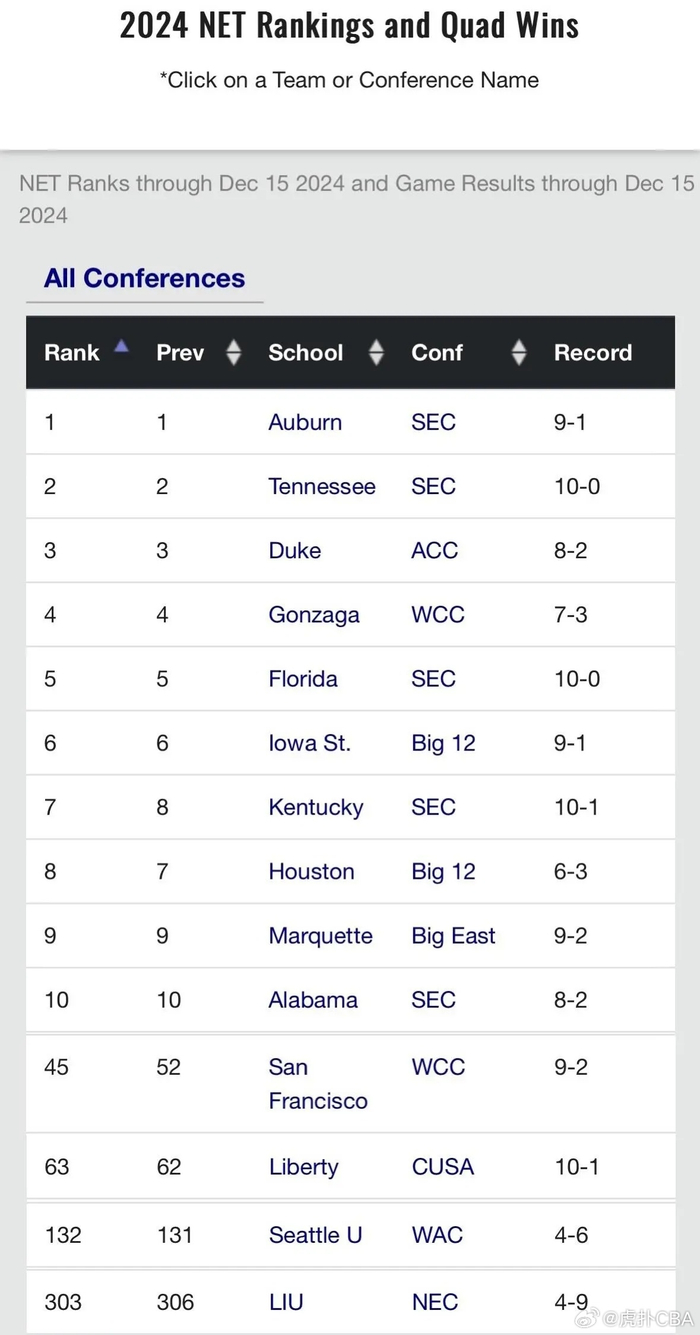Click the ACC conference link

pyautogui.click(x=434, y=550)
